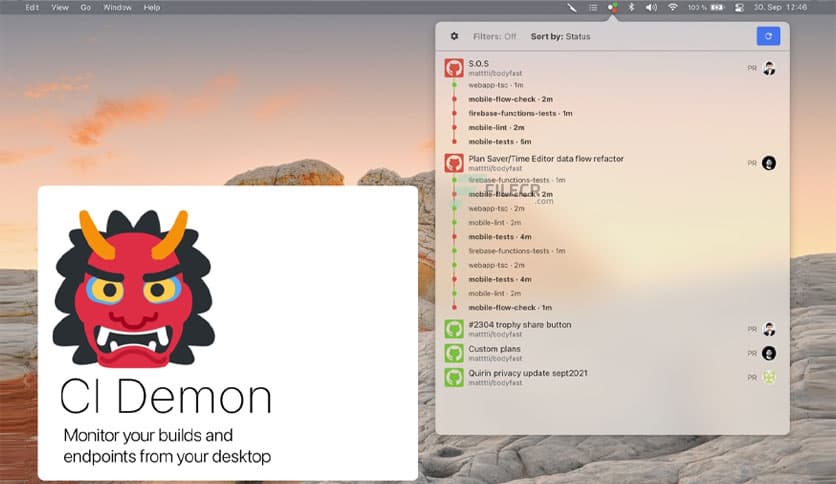Screen dimensions: 836x484
Task: Click the list-style menu bar icon
Action: 593,7
